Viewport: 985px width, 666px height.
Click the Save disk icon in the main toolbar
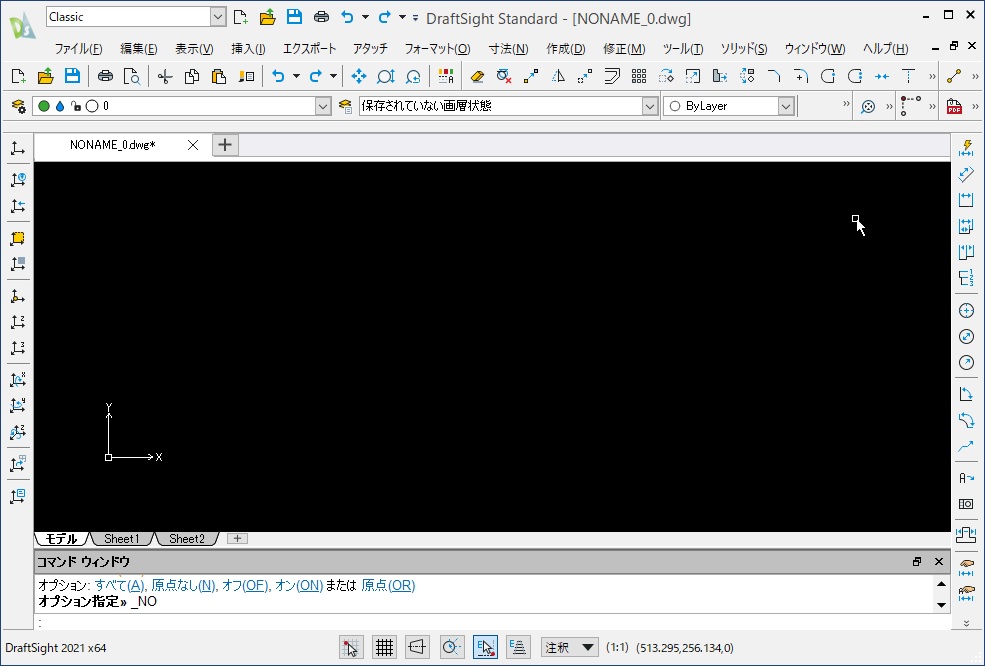click(x=72, y=77)
